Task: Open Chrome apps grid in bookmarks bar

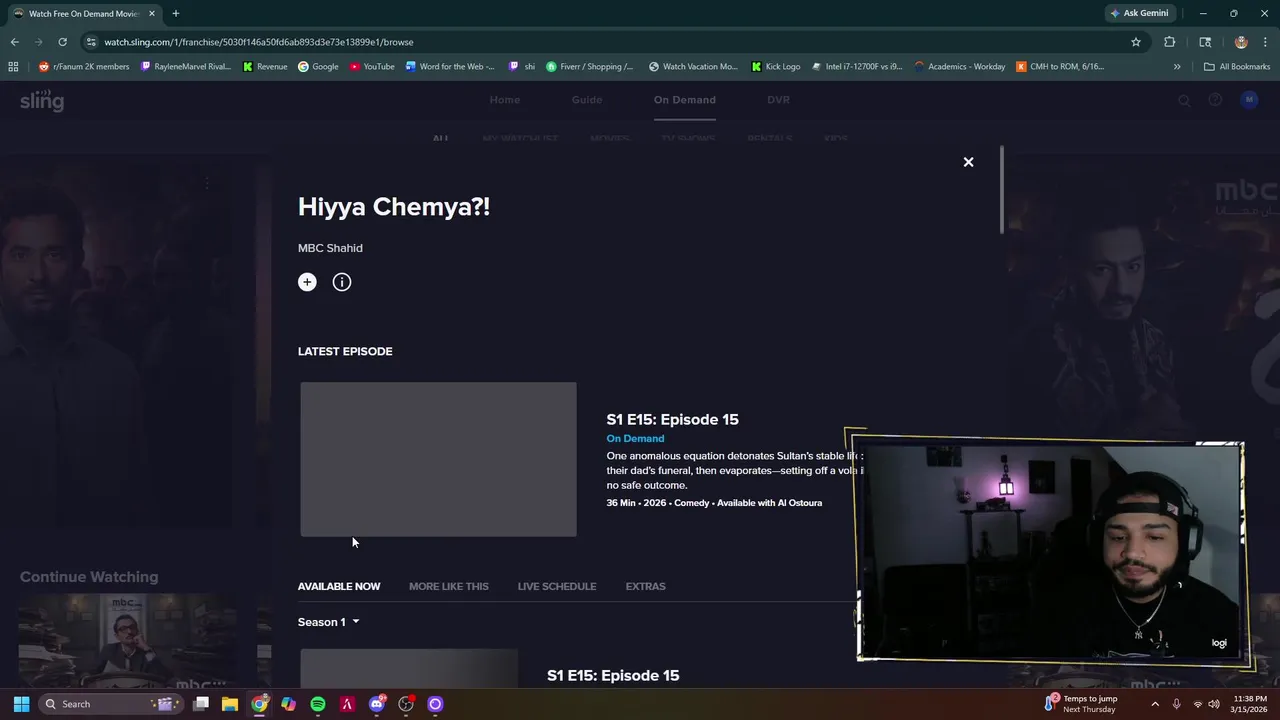Action: tap(13, 66)
